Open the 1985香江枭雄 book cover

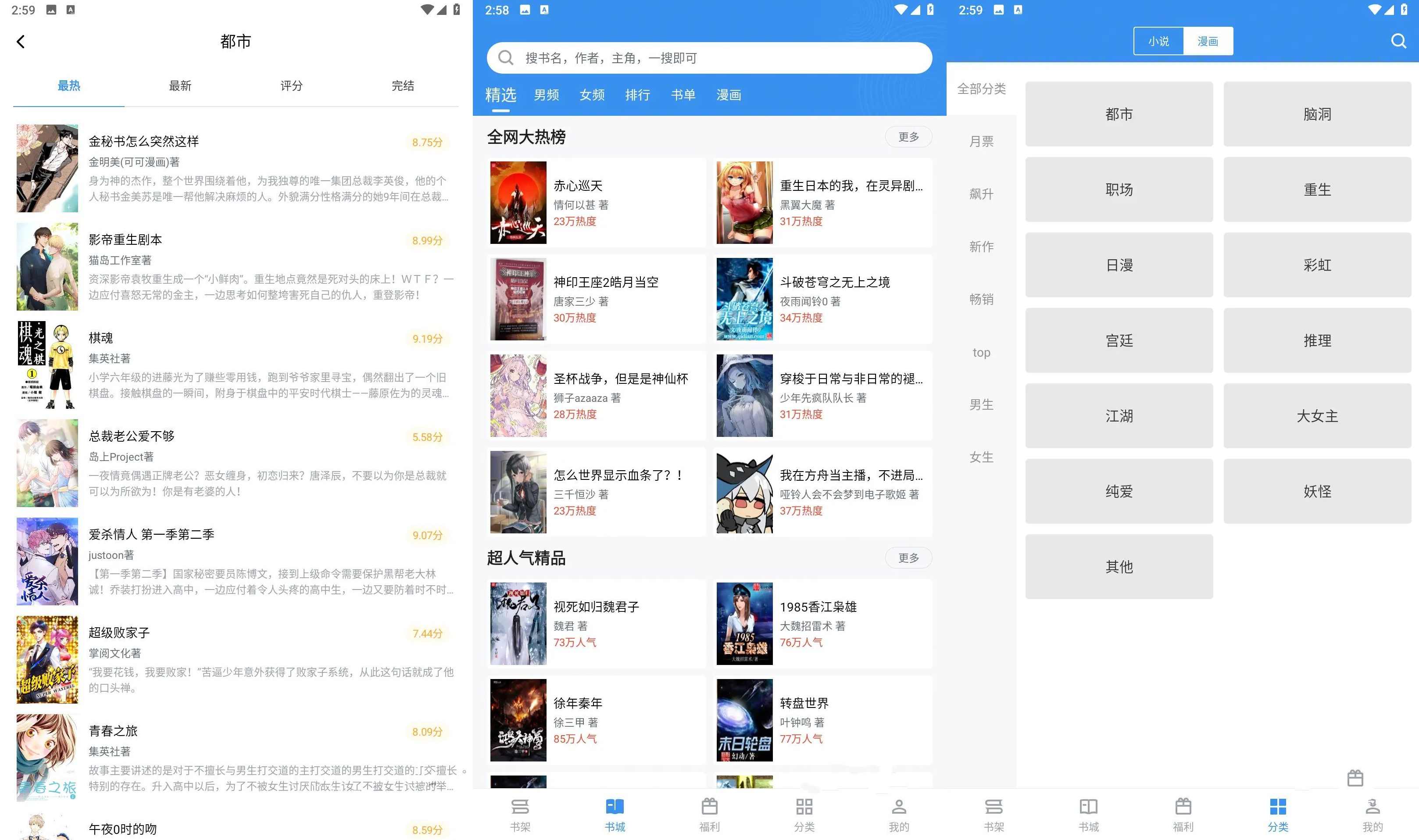744,623
